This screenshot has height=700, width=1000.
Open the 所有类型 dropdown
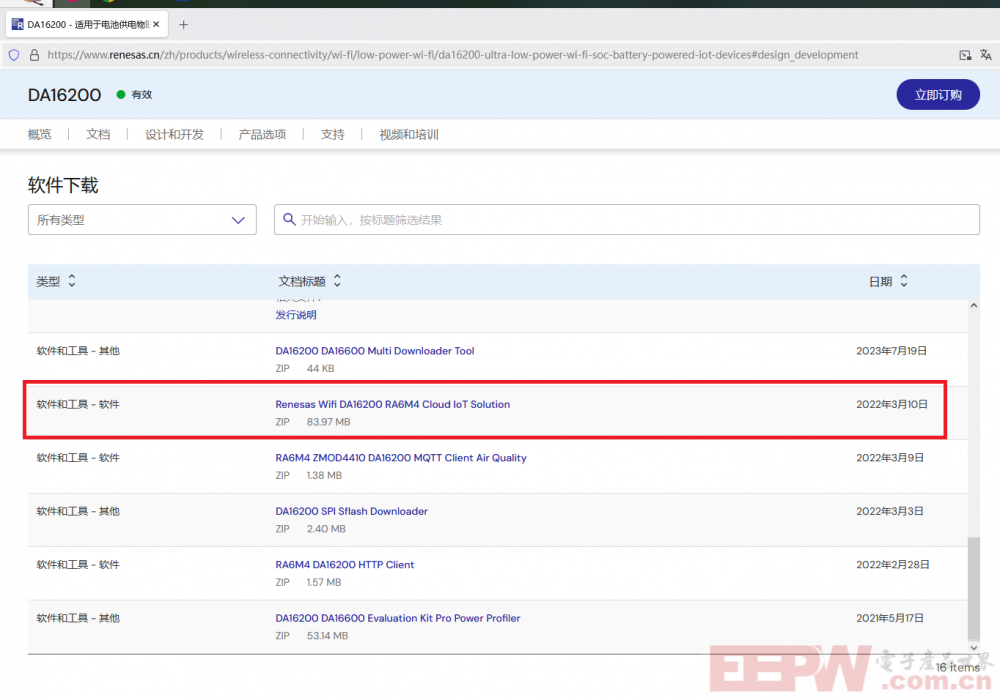[x=142, y=219]
